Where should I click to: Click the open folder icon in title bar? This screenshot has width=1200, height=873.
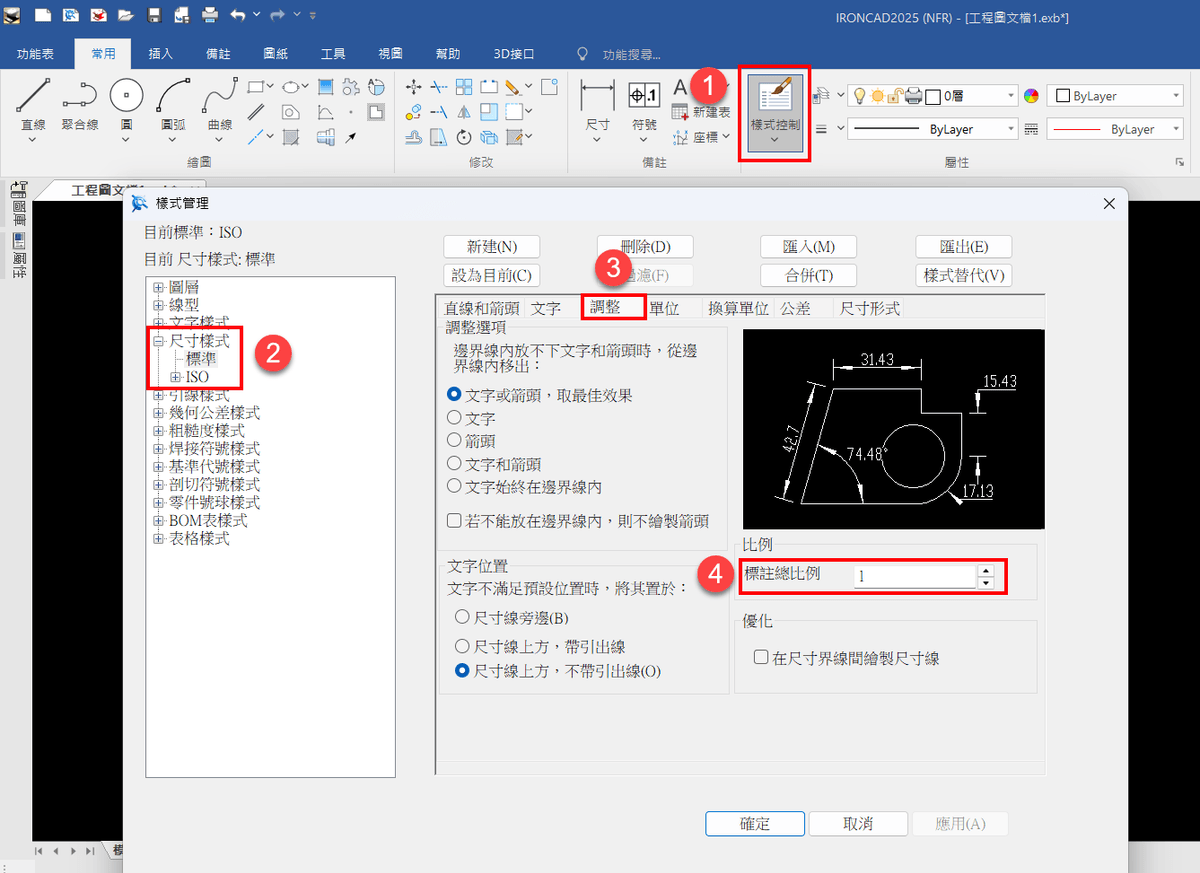126,16
